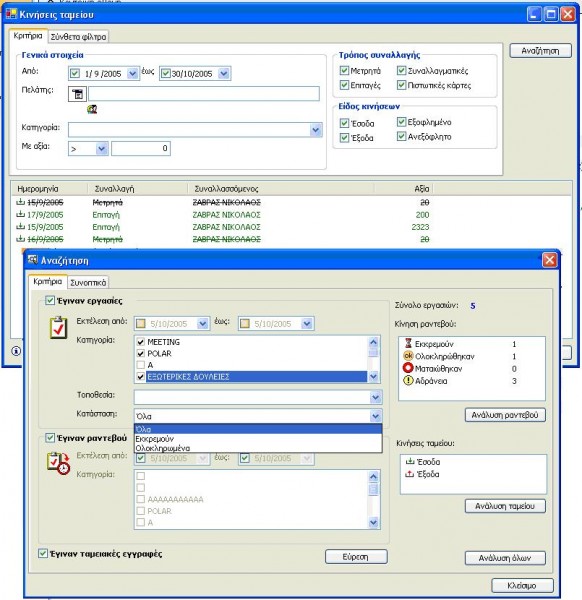Open the Με αξία operator dropdown
Image resolution: width=582 pixels, height=600 pixels.
tap(101, 148)
